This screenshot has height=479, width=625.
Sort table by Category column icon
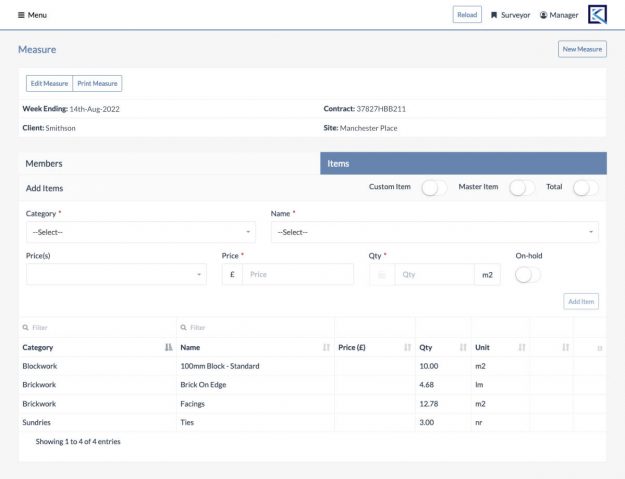coord(168,347)
